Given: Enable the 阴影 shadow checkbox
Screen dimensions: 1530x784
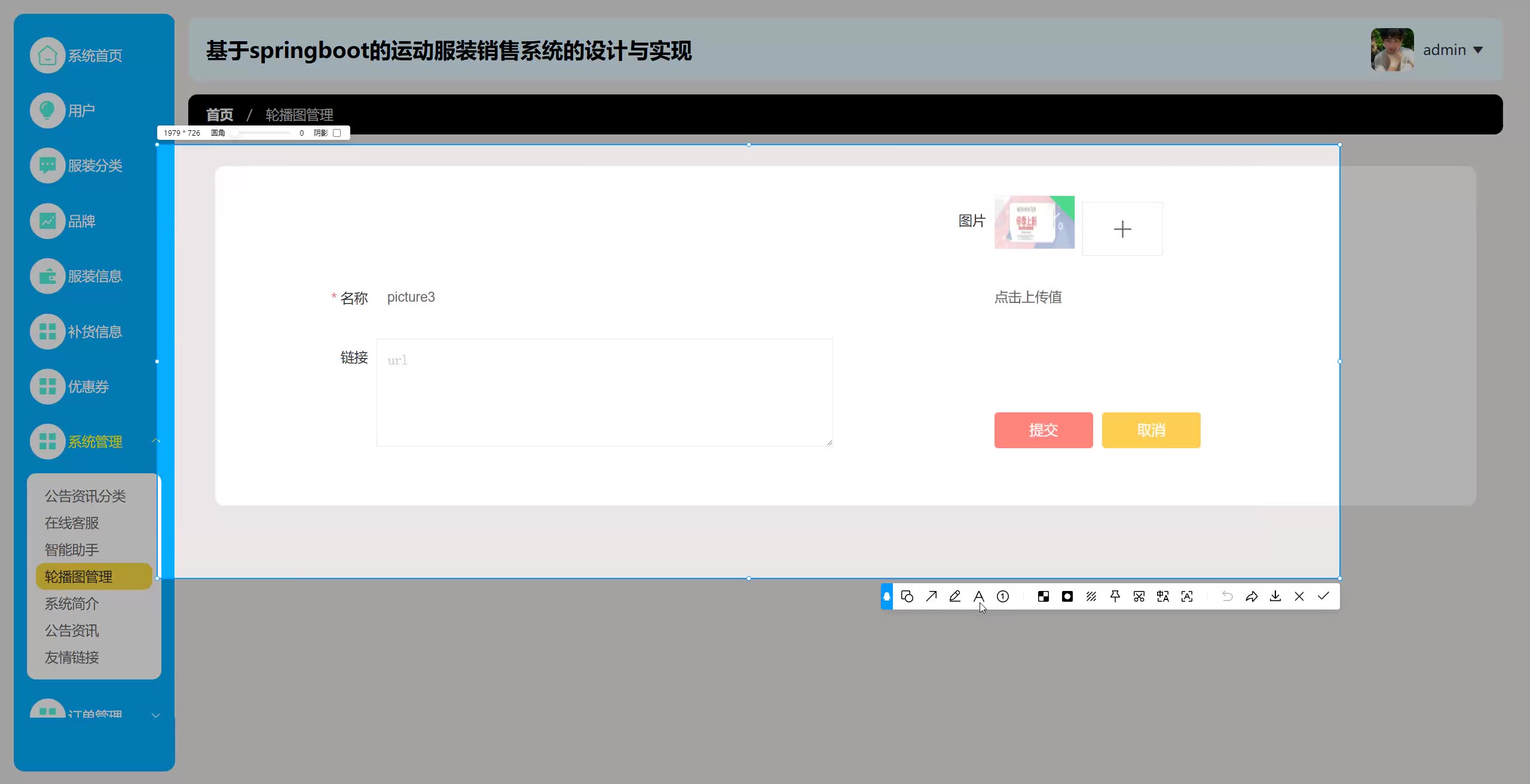Looking at the screenshot, I should coord(337,133).
